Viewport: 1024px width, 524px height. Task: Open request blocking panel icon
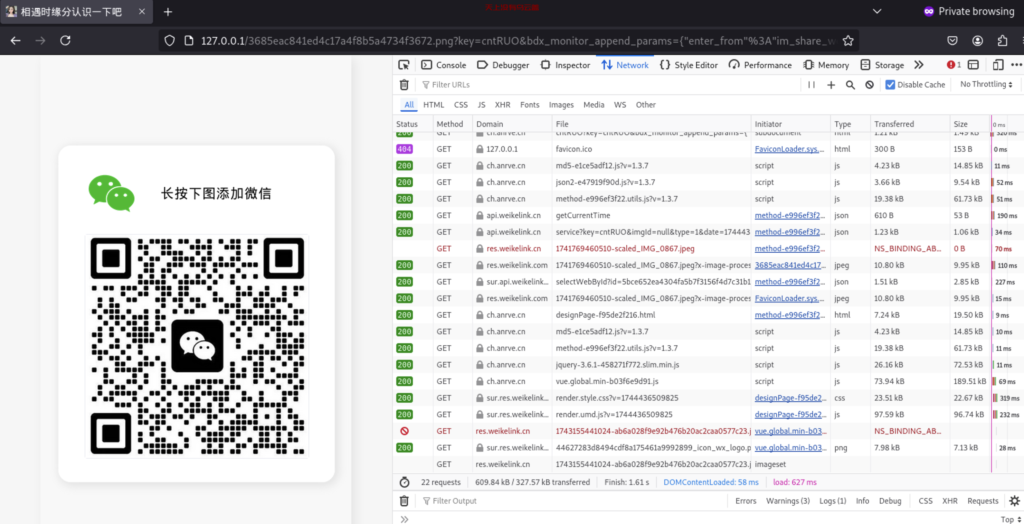pyautogui.click(x=869, y=84)
